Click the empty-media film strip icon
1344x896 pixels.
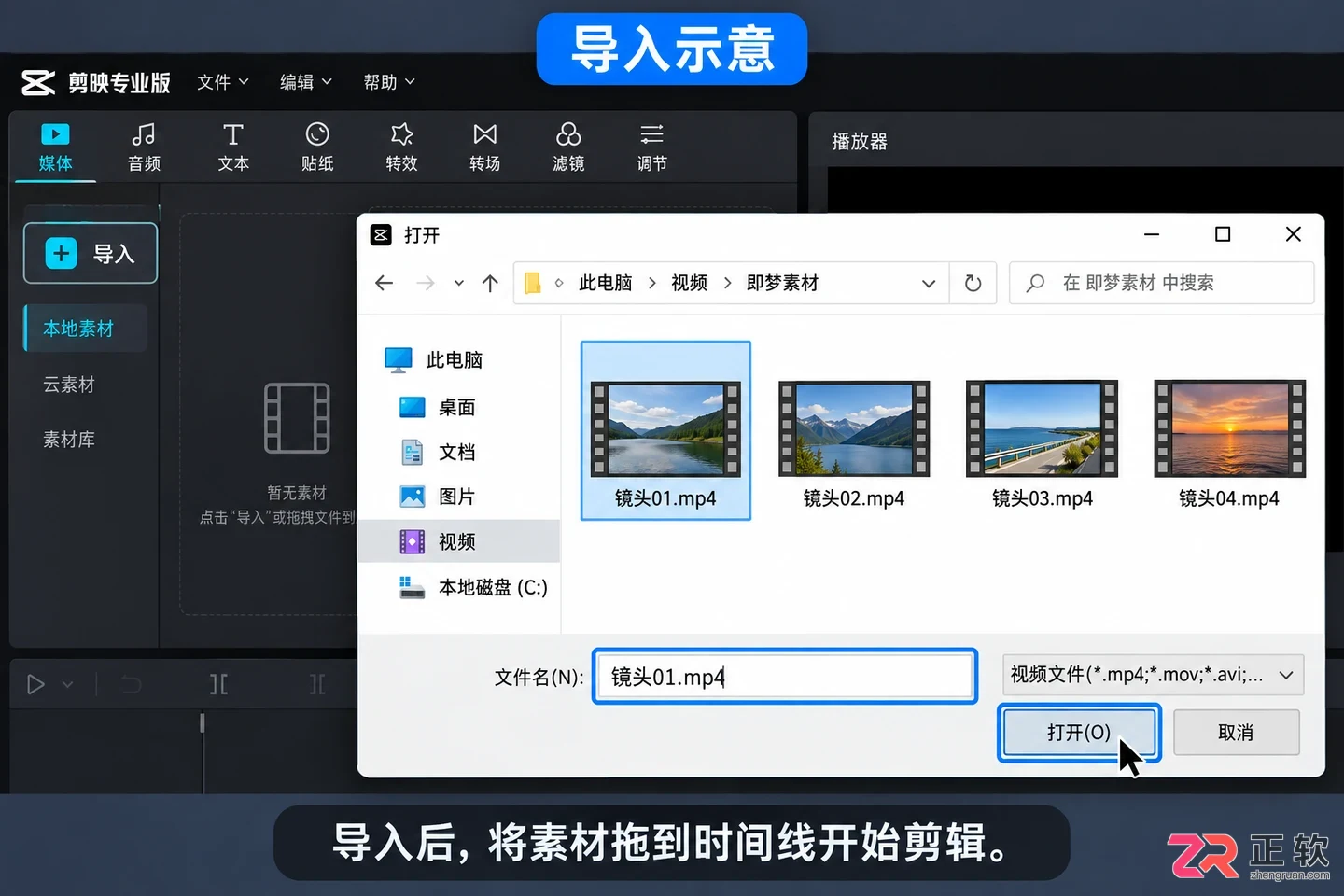(297, 418)
